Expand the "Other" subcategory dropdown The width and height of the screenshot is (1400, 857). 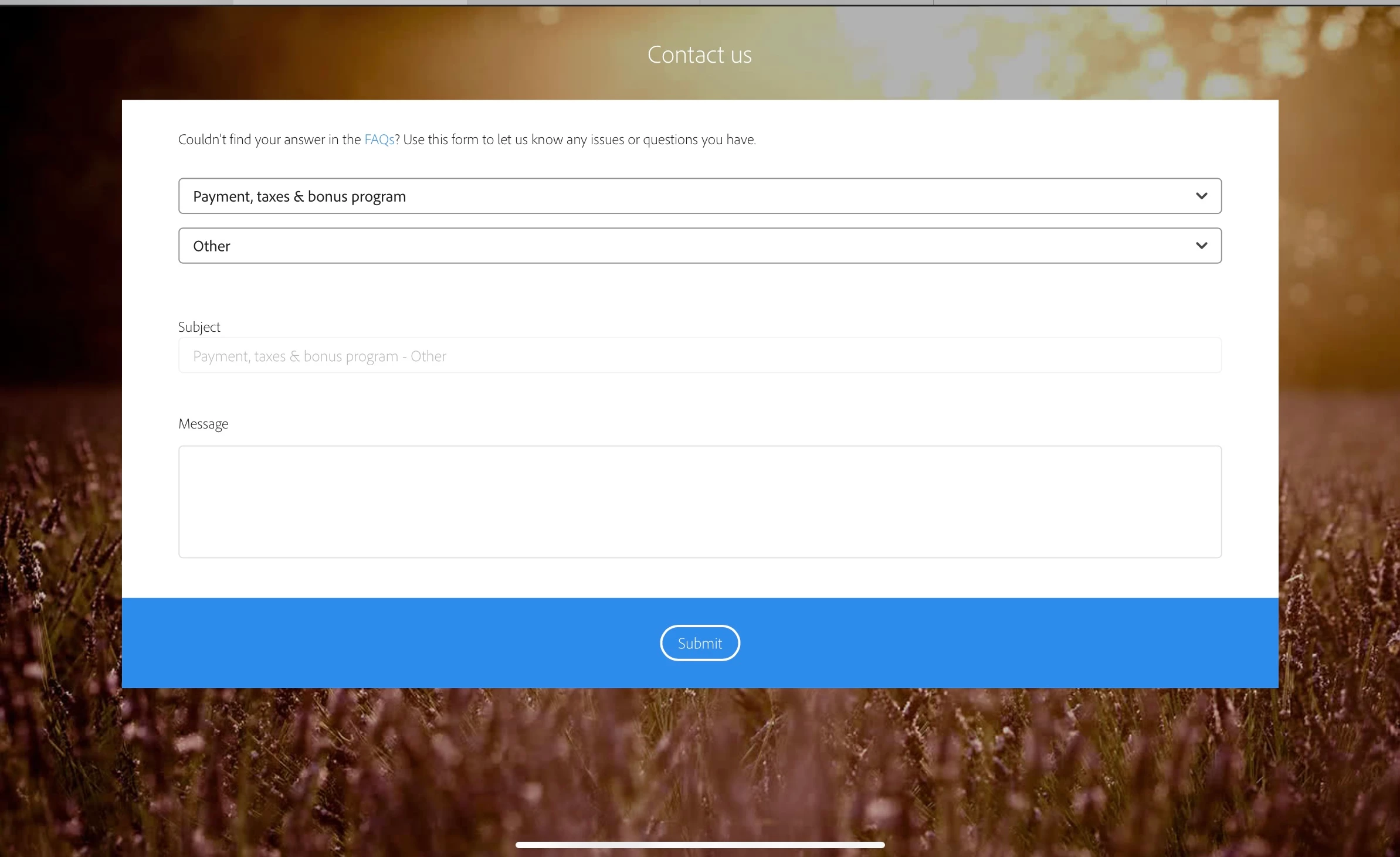point(645,246)
